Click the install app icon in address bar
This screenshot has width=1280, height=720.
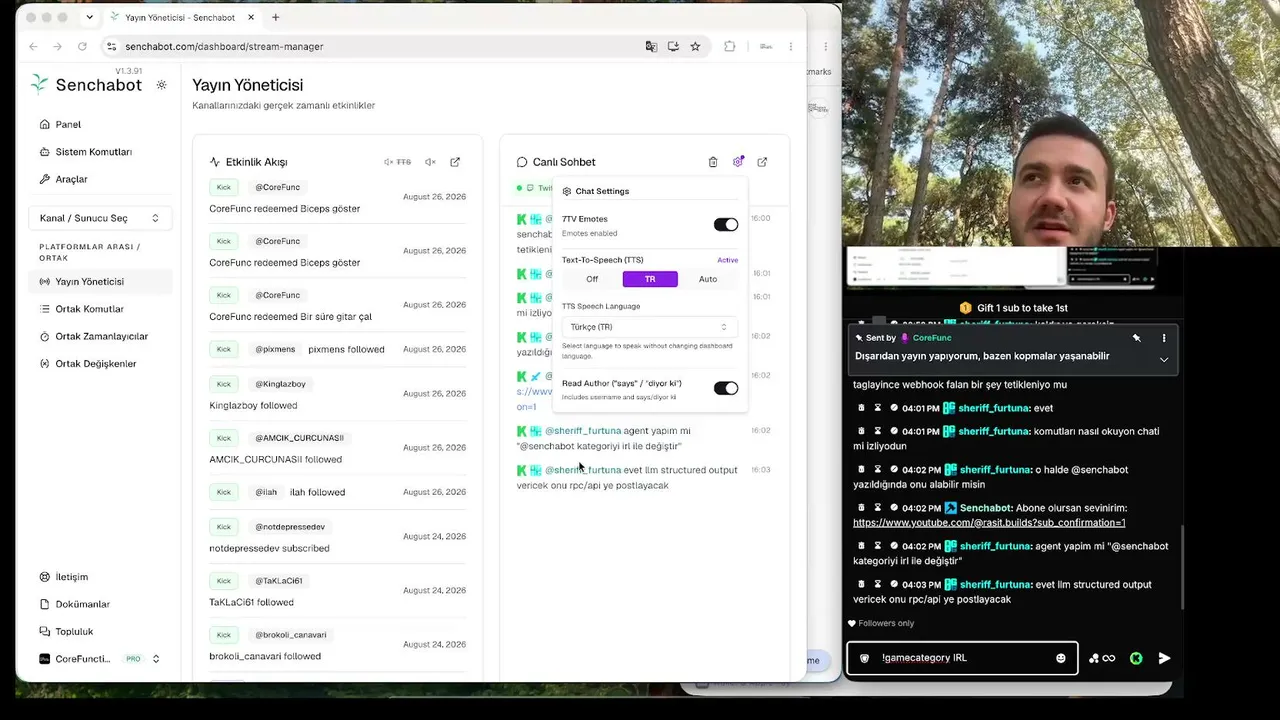673,46
